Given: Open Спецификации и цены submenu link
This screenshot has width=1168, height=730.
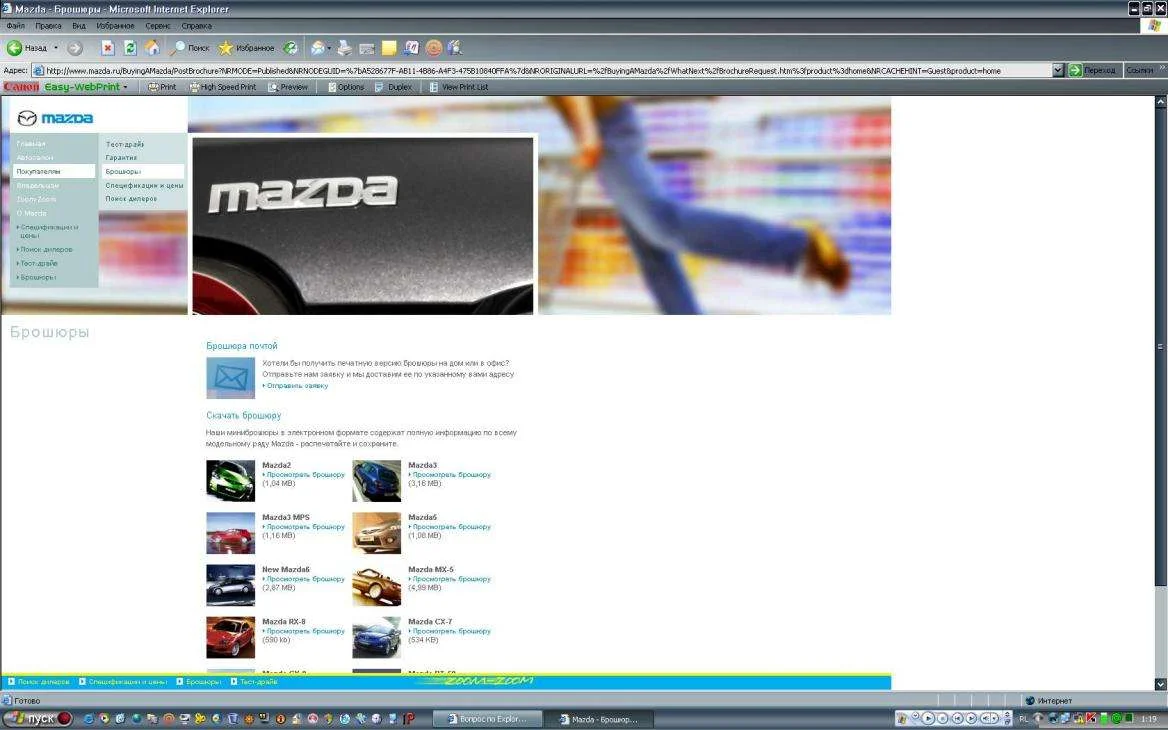Looking at the screenshot, I should pos(145,185).
